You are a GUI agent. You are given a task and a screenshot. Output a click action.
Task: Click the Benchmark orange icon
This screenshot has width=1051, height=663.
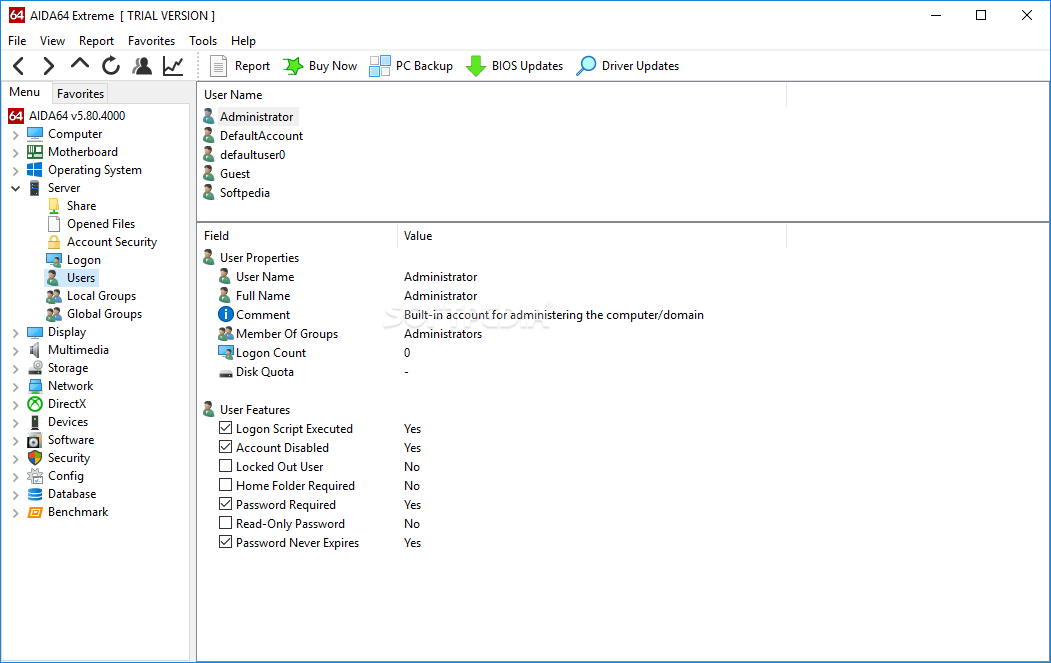click(x=35, y=512)
